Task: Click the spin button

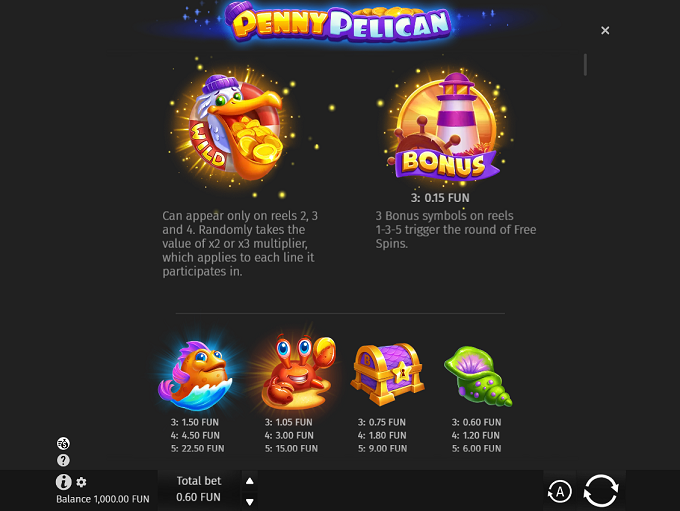Action: [601, 491]
